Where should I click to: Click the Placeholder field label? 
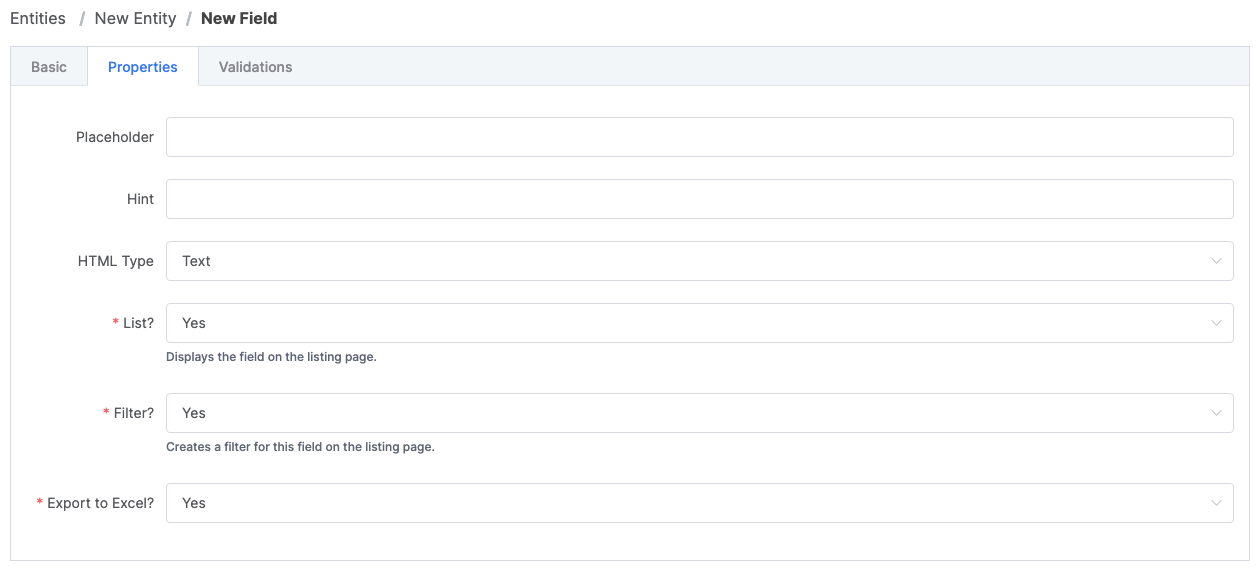point(115,137)
